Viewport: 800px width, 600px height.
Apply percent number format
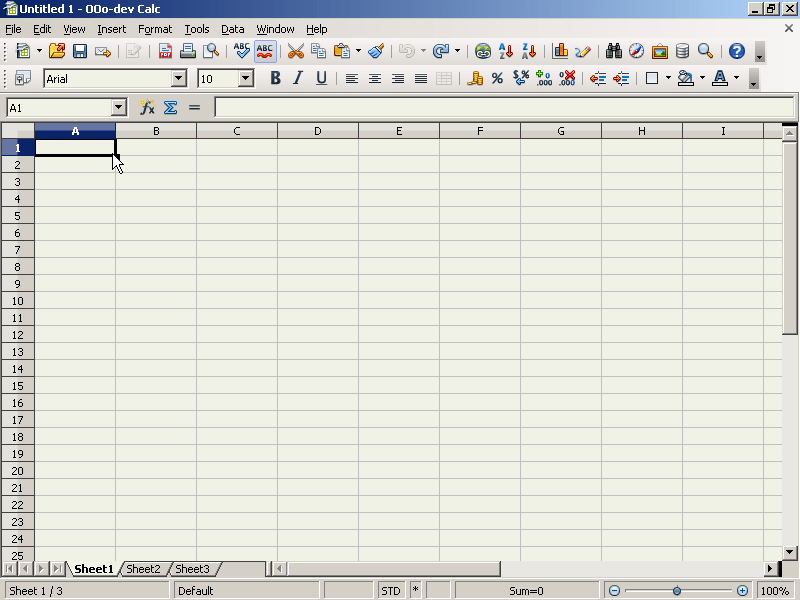pos(497,79)
